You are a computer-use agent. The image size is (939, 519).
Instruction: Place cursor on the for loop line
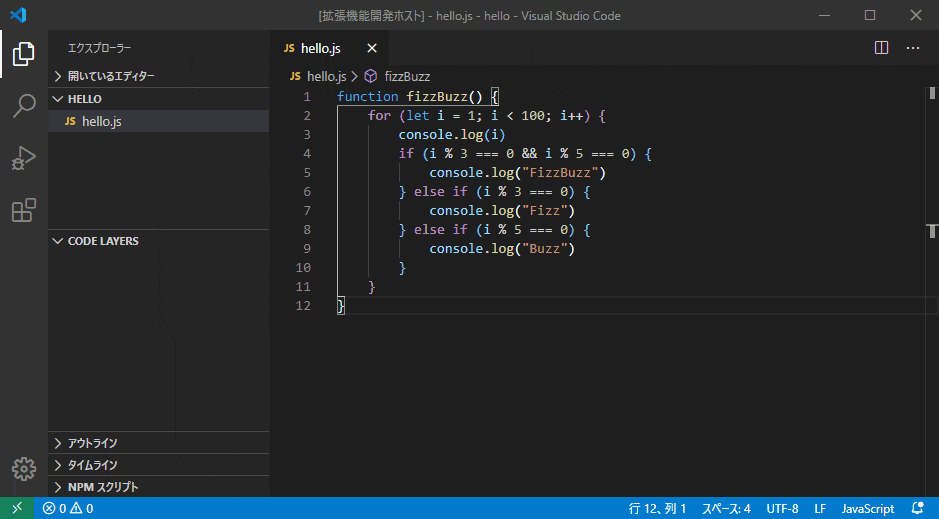coord(486,116)
